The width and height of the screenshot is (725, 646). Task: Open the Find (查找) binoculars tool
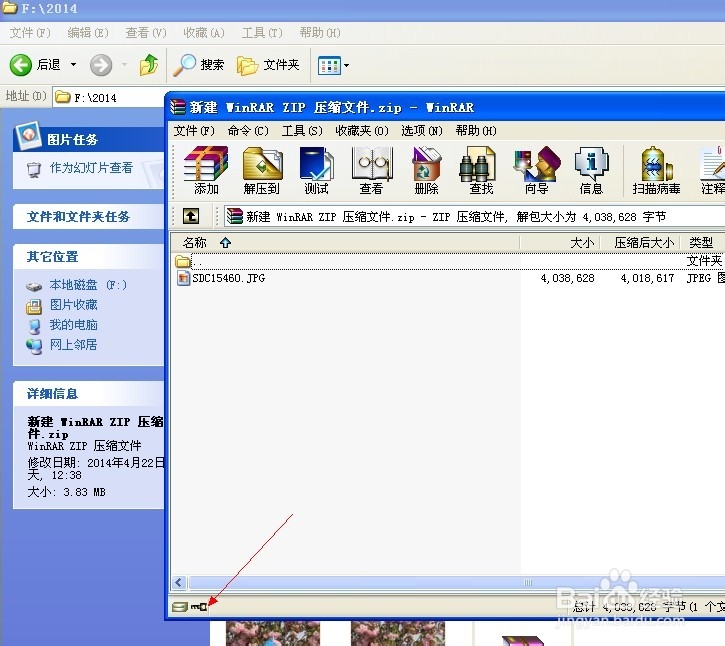pyautogui.click(x=481, y=170)
